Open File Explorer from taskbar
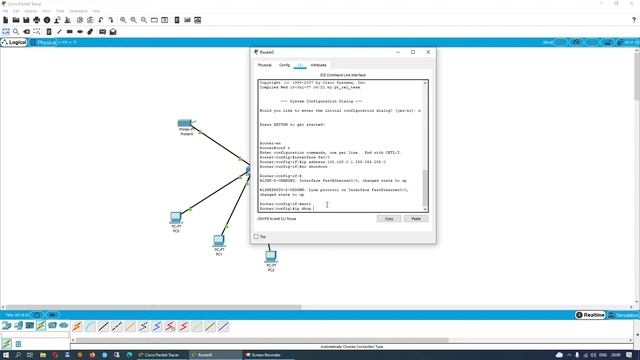This screenshot has width=640, height=360. [42, 355]
